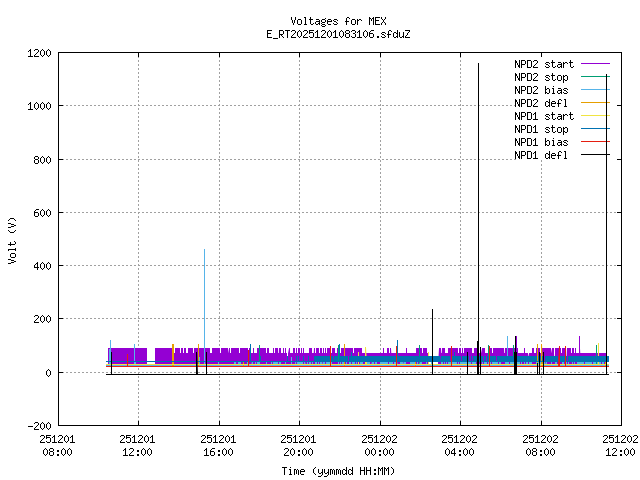Click the 251201 16:00 time tick label

218,445
